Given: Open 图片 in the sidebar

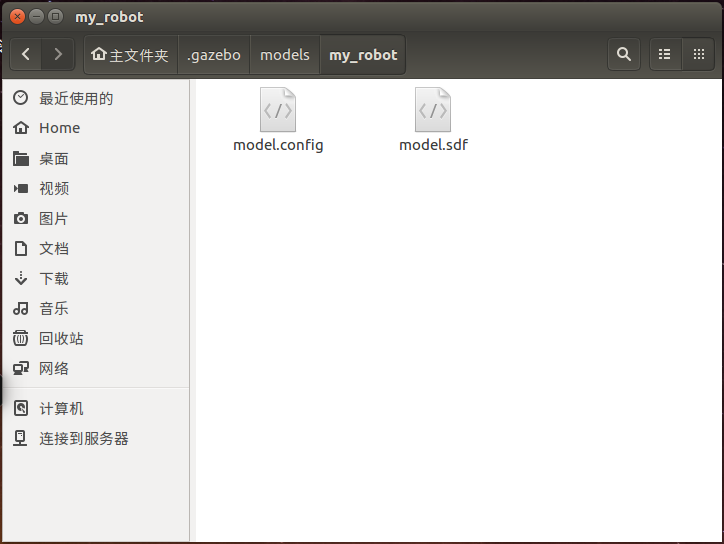Looking at the screenshot, I should (96, 218).
